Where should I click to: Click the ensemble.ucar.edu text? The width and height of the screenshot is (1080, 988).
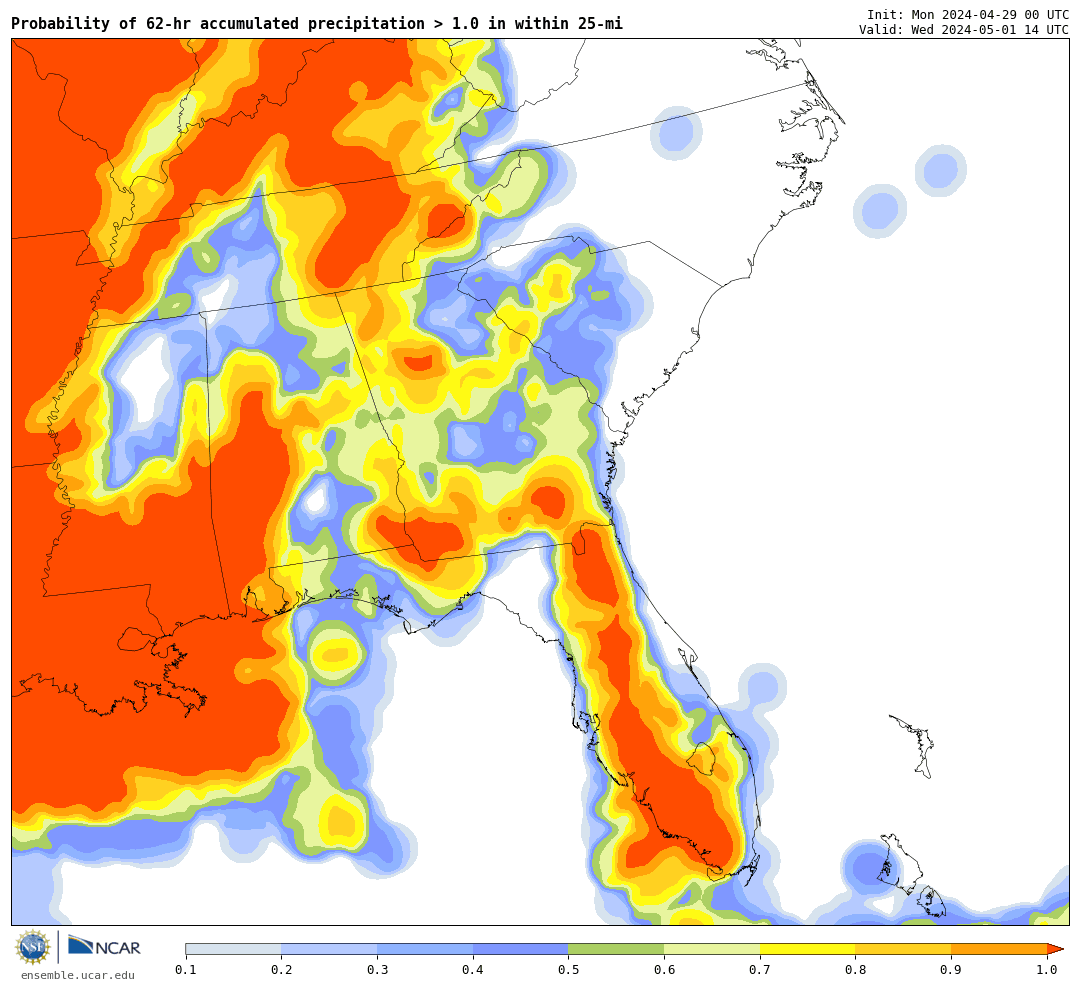point(78,975)
